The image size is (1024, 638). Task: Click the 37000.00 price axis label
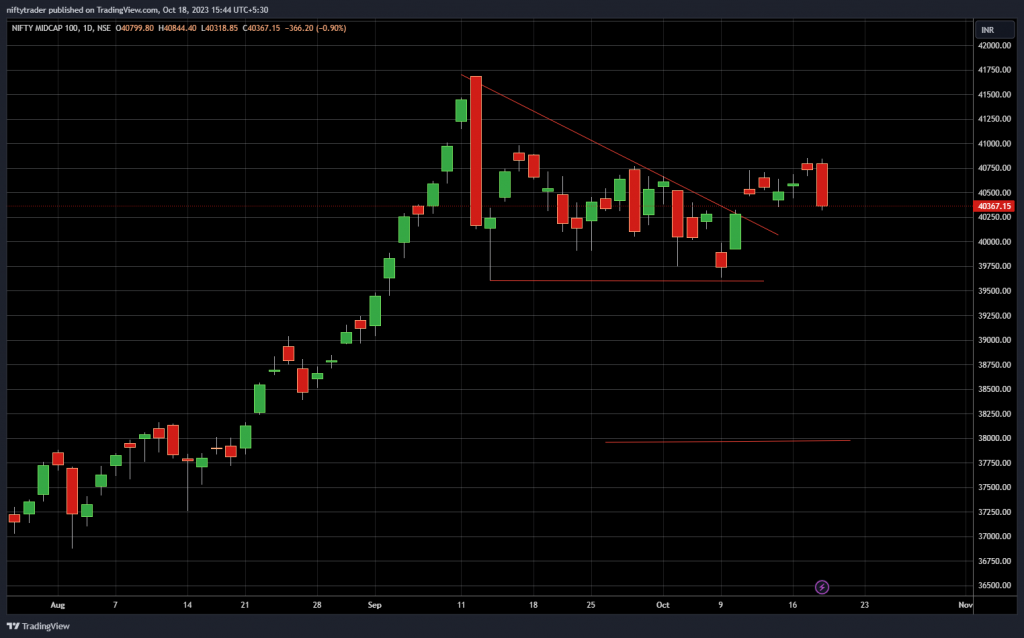tap(995, 536)
